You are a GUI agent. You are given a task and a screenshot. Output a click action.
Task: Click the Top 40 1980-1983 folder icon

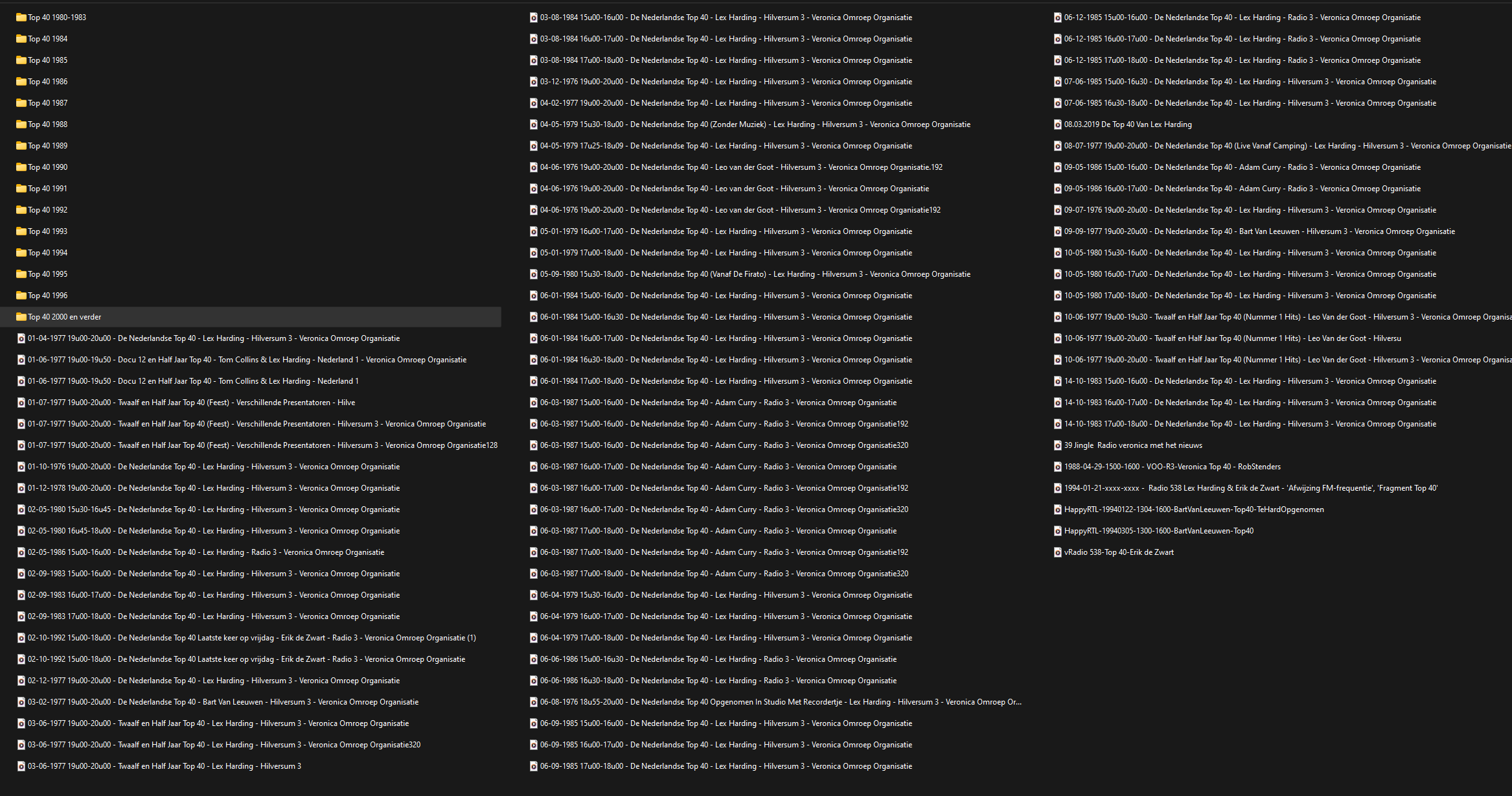[x=21, y=18]
